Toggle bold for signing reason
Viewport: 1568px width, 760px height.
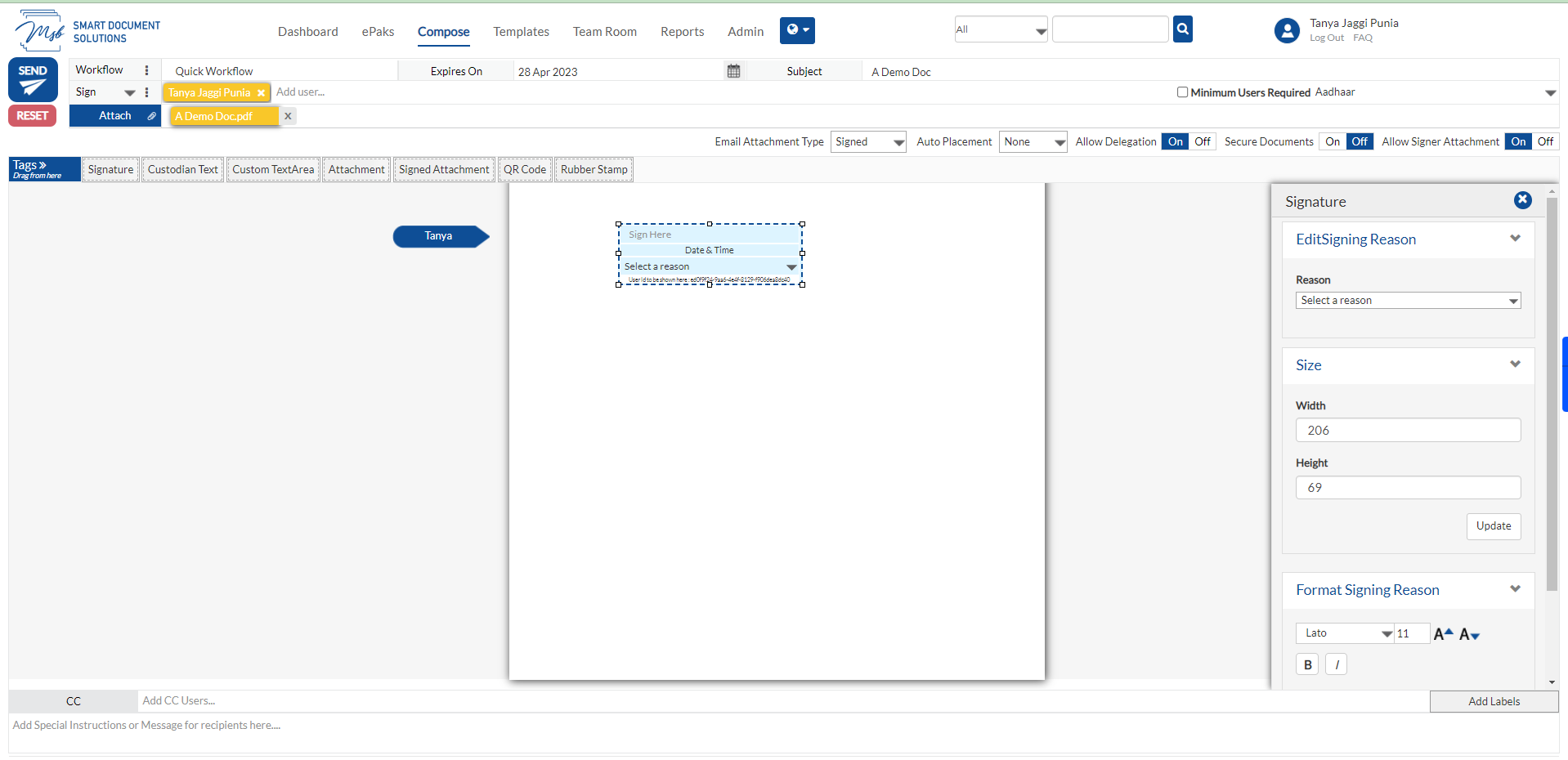[1307, 664]
